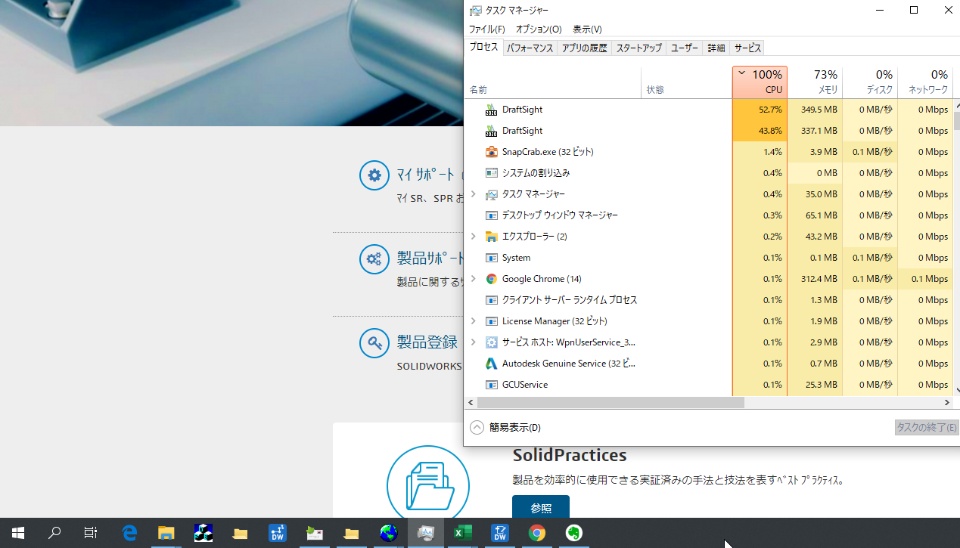The height and width of the screenshot is (548, 960).
Task: Click the horizontal scrollbar right arrow
Action: (x=947, y=402)
